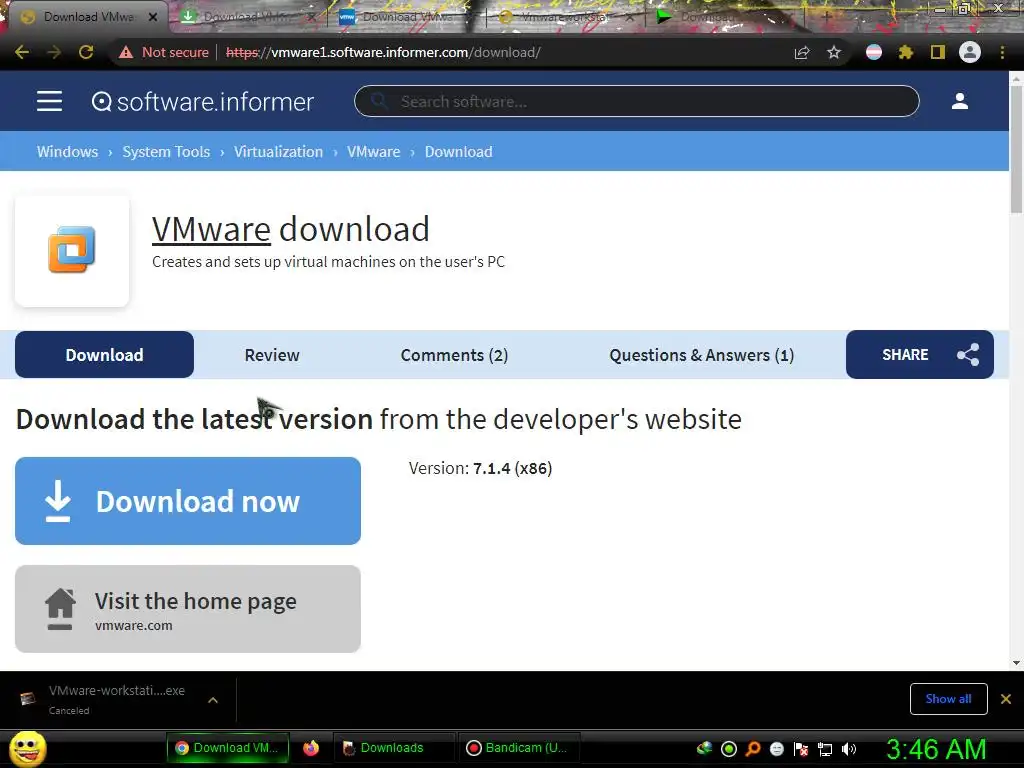Screen dimensions: 1024x768
Task: Toggle the browser side panel icon
Action: point(938,52)
